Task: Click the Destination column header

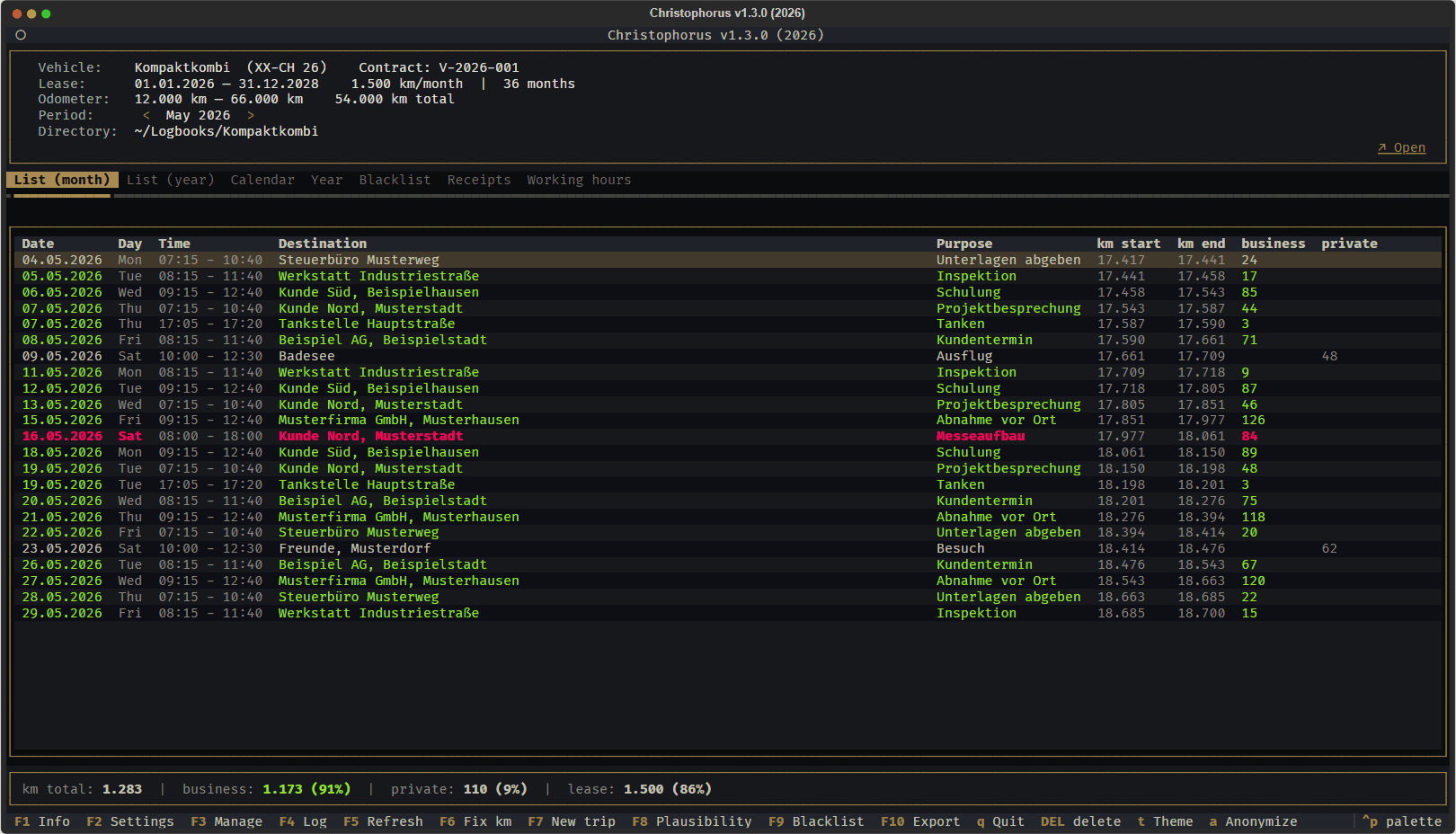Action: tap(323, 244)
